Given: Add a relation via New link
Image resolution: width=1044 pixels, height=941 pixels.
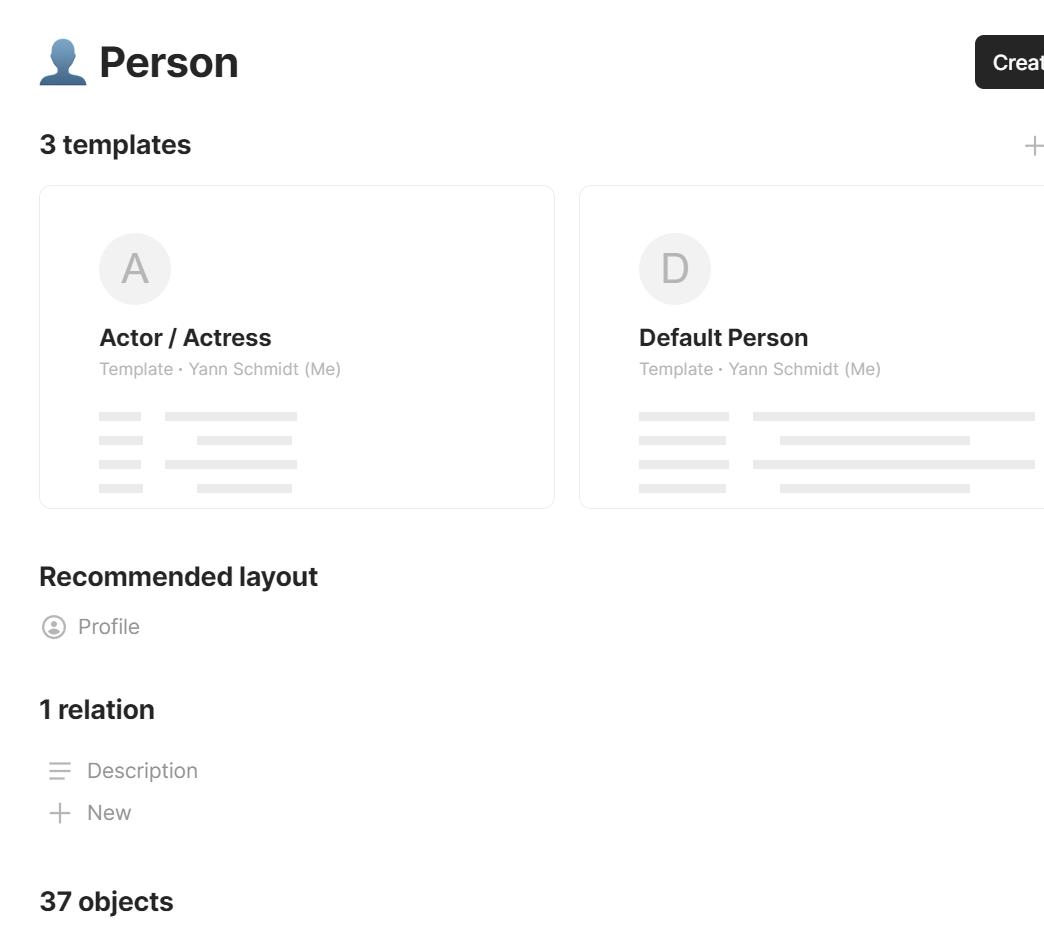Looking at the screenshot, I should [x=108, y=812].
